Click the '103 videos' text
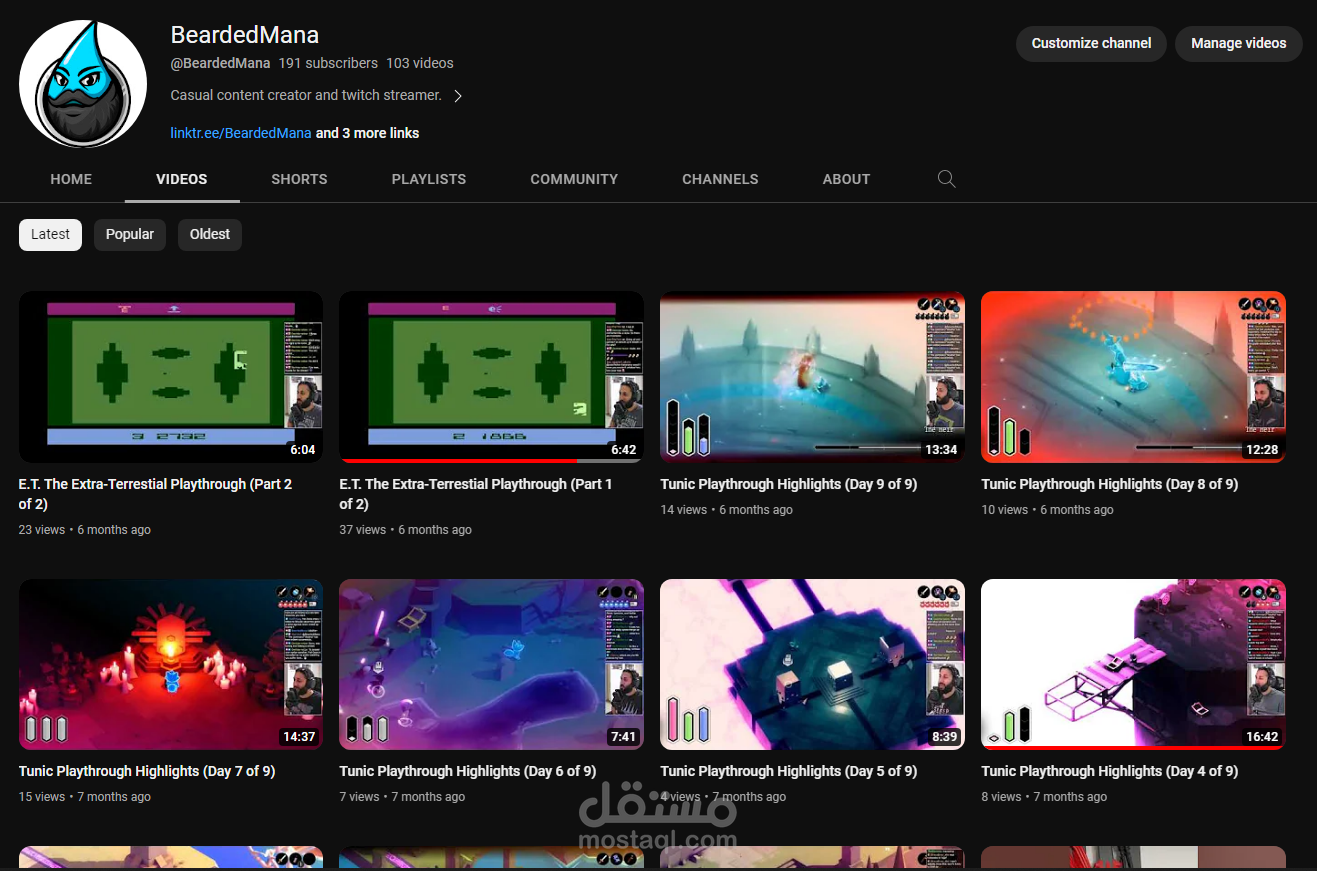Viewport: 1317px width, 871px height. tap(420, 63)
